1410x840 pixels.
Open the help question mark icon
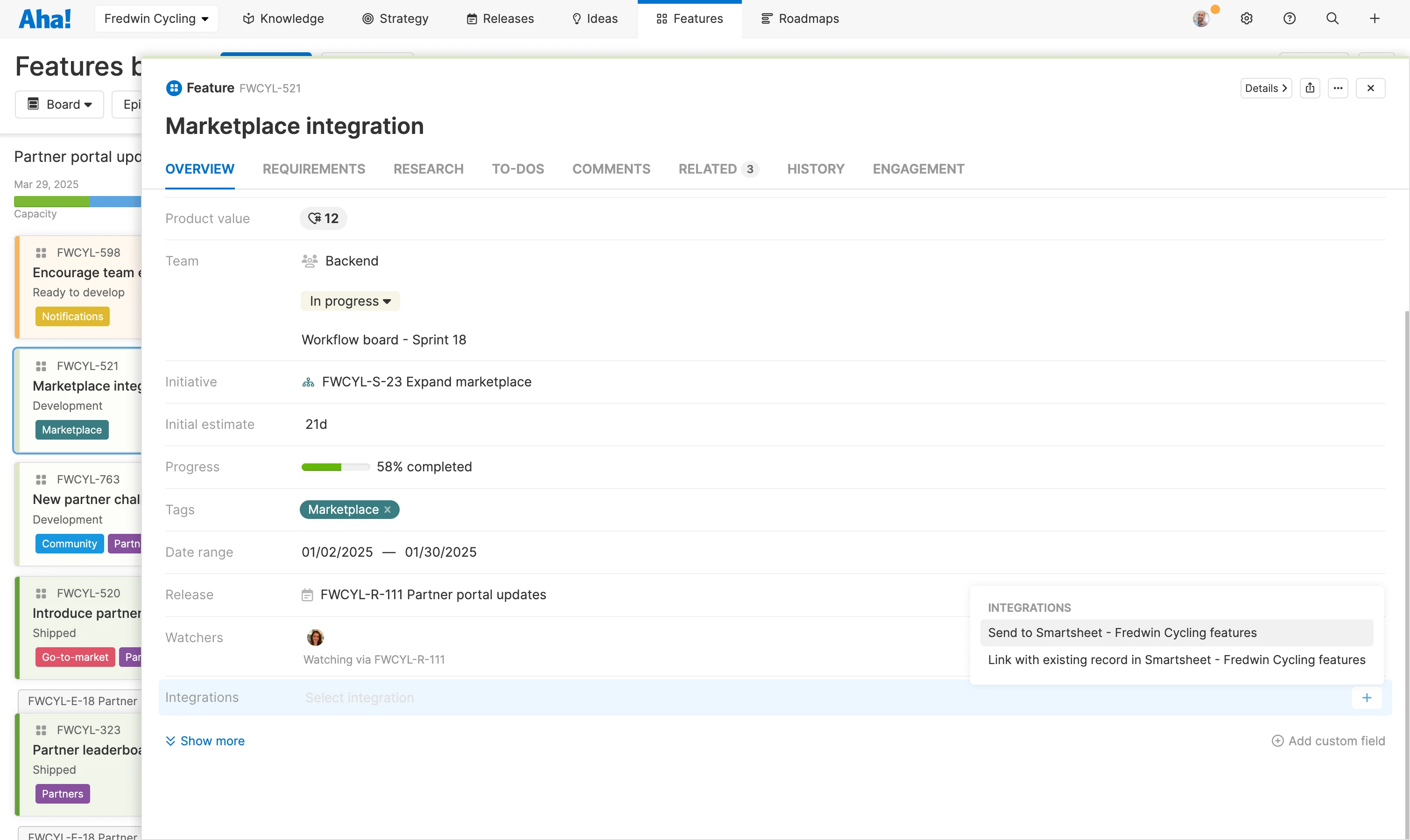[1290, 19]
